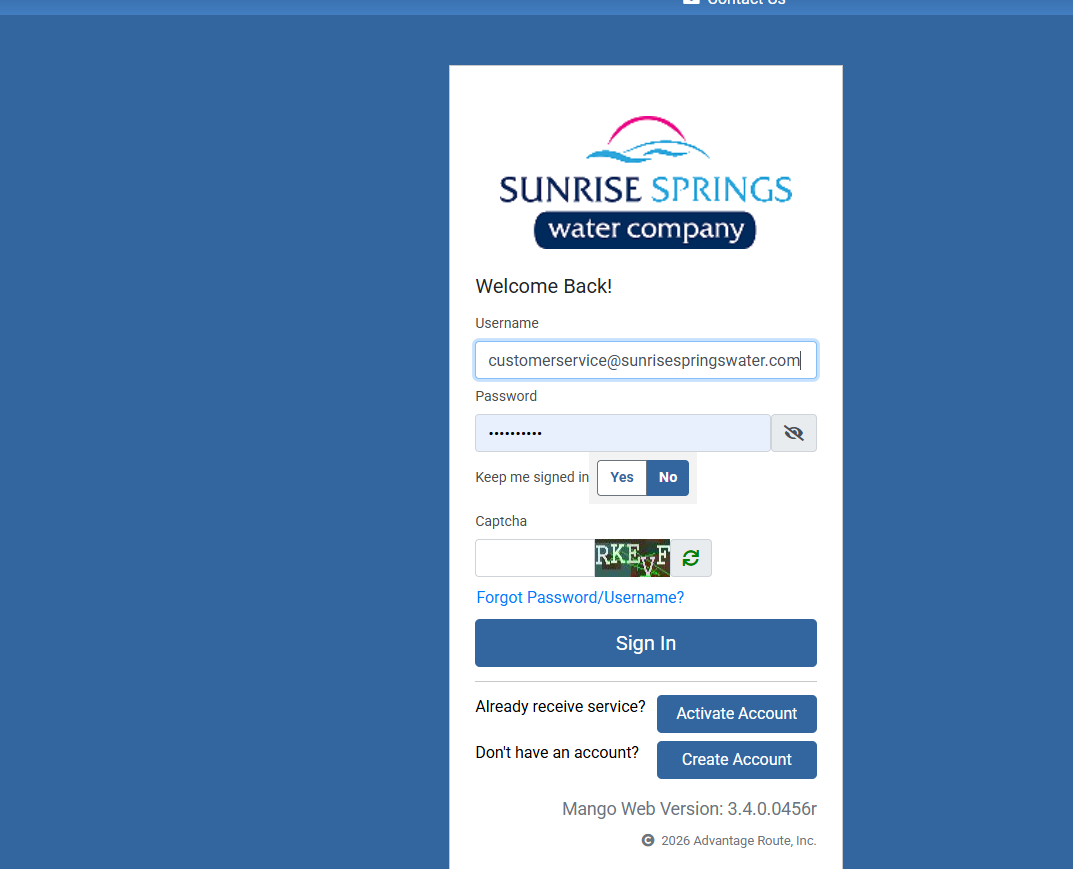Click the Create Account button
Viewport: 1073px width, 869px height.
pos(736,760)
